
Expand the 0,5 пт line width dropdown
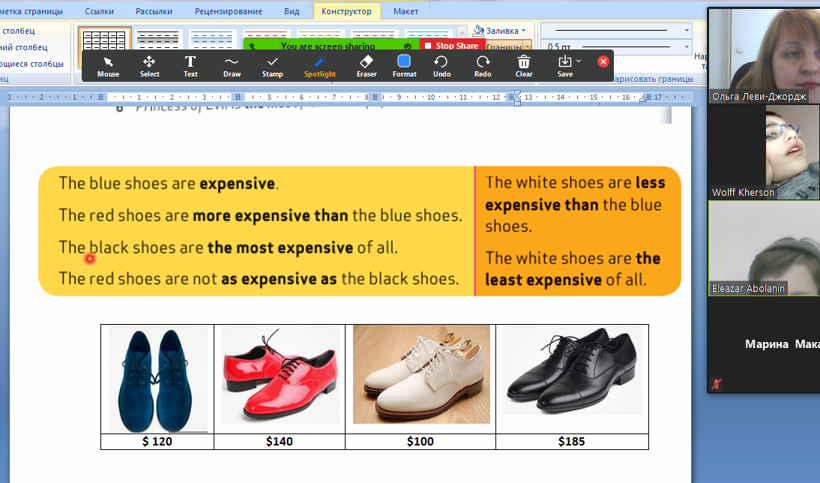point(687,46)
